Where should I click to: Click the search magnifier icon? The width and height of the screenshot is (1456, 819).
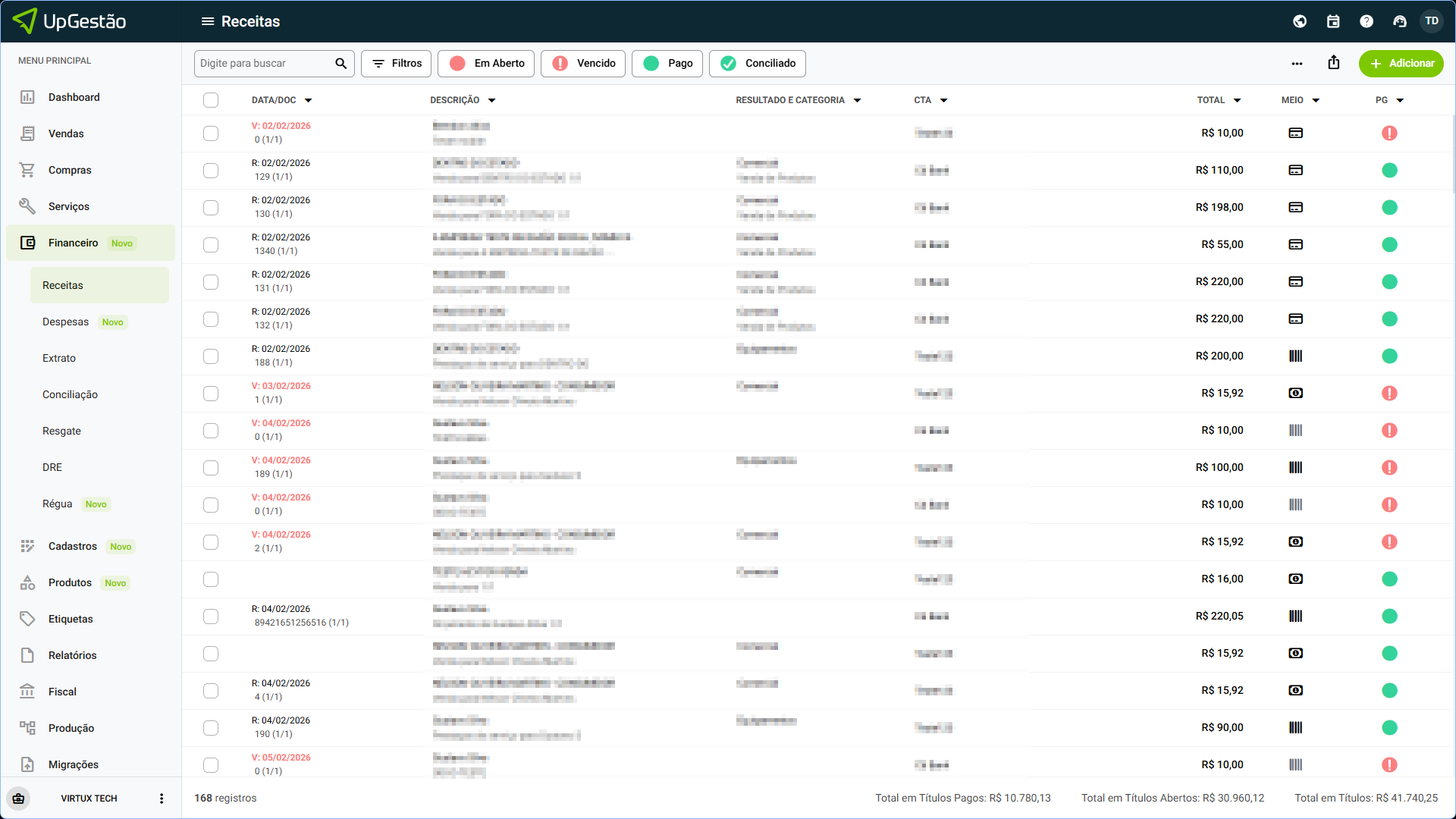(340, 63)
